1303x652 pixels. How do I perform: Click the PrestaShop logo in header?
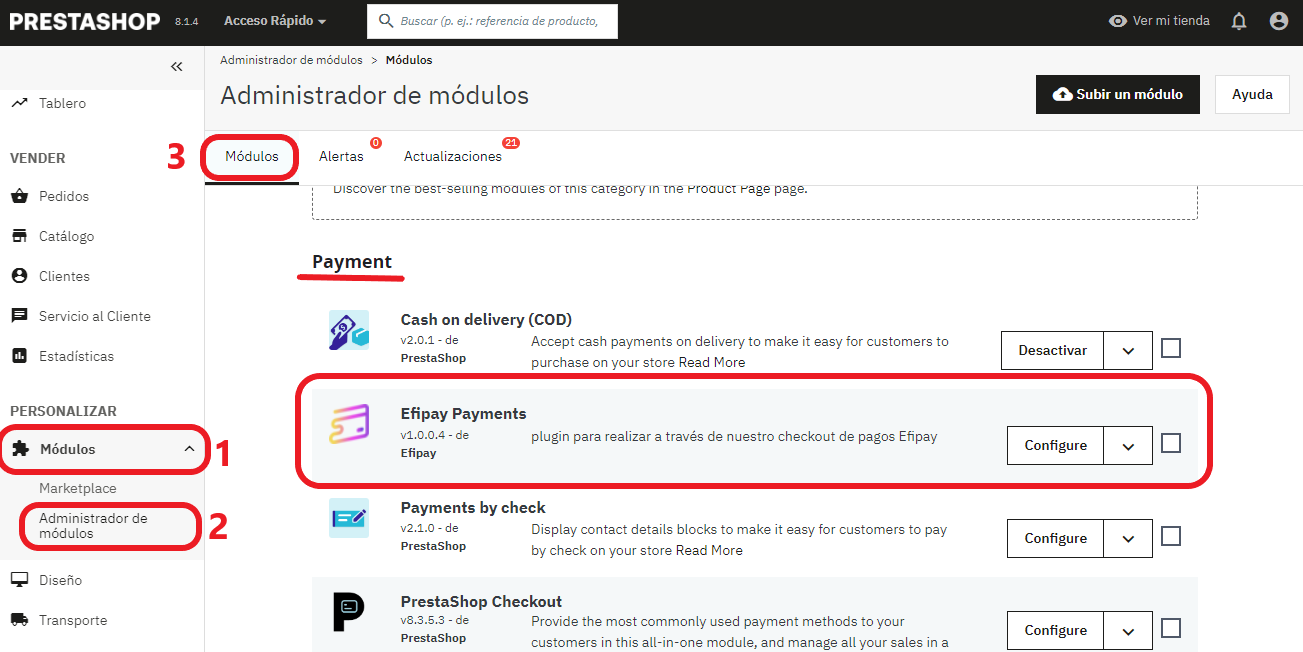pyautogui.click(x=85, y=21)
